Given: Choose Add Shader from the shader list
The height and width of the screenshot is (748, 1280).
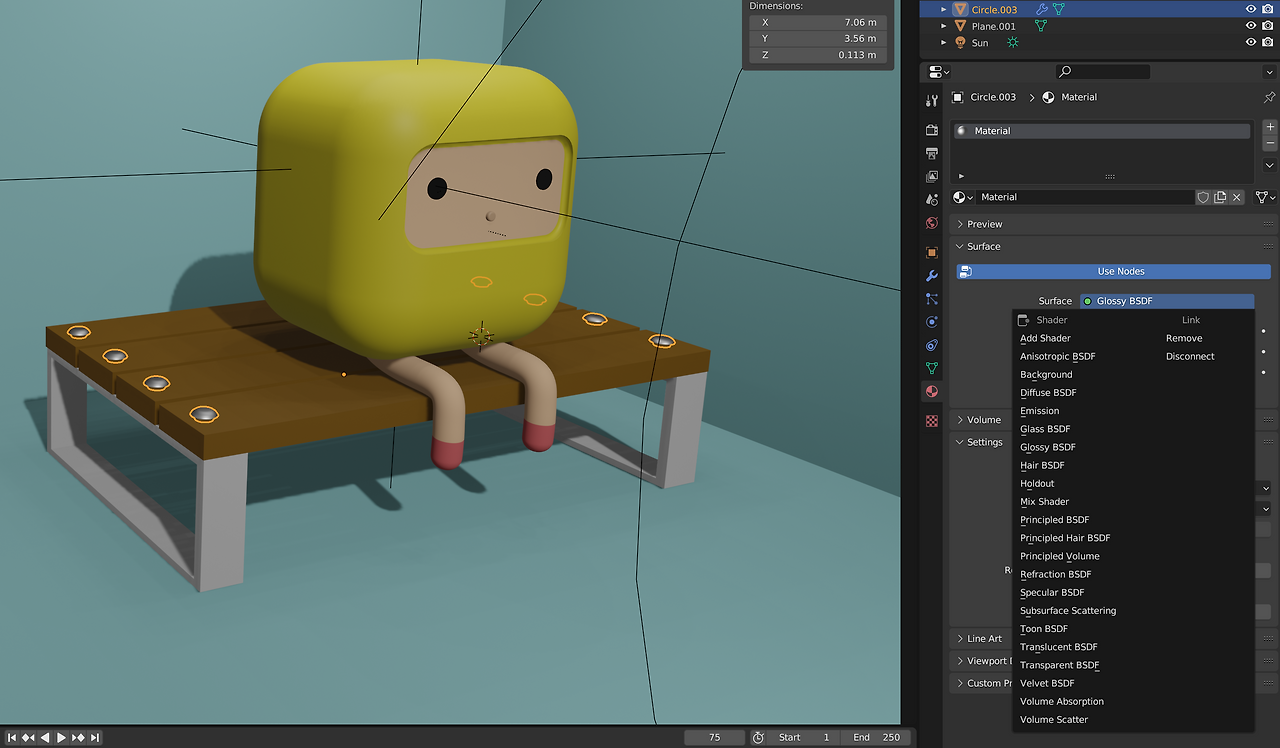Looking at the screenshot, I should pyautogui.click(x=1045, y=338).
